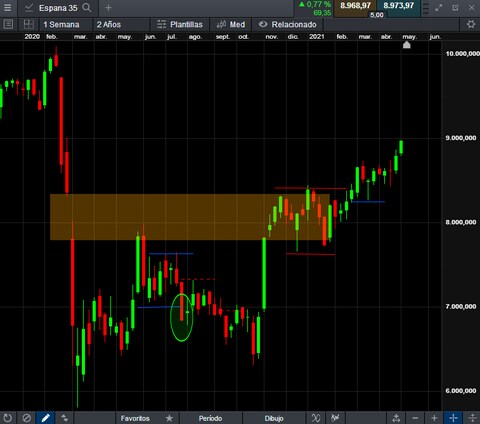Toggle the Relacionado eye option
The height and width of the screenshot is (424, 480).
pos(288,24)
